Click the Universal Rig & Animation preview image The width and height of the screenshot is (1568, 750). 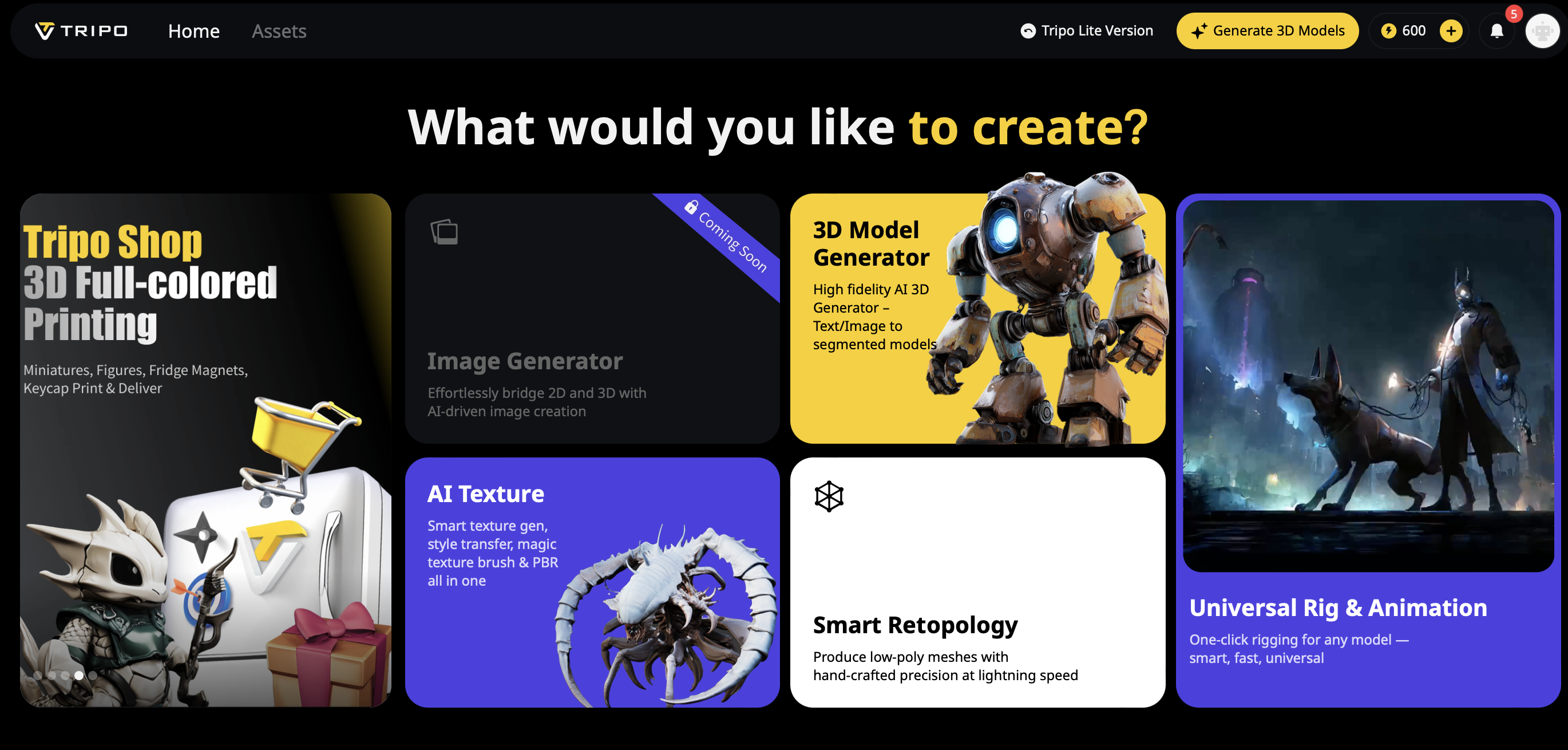click(1368, 386)
